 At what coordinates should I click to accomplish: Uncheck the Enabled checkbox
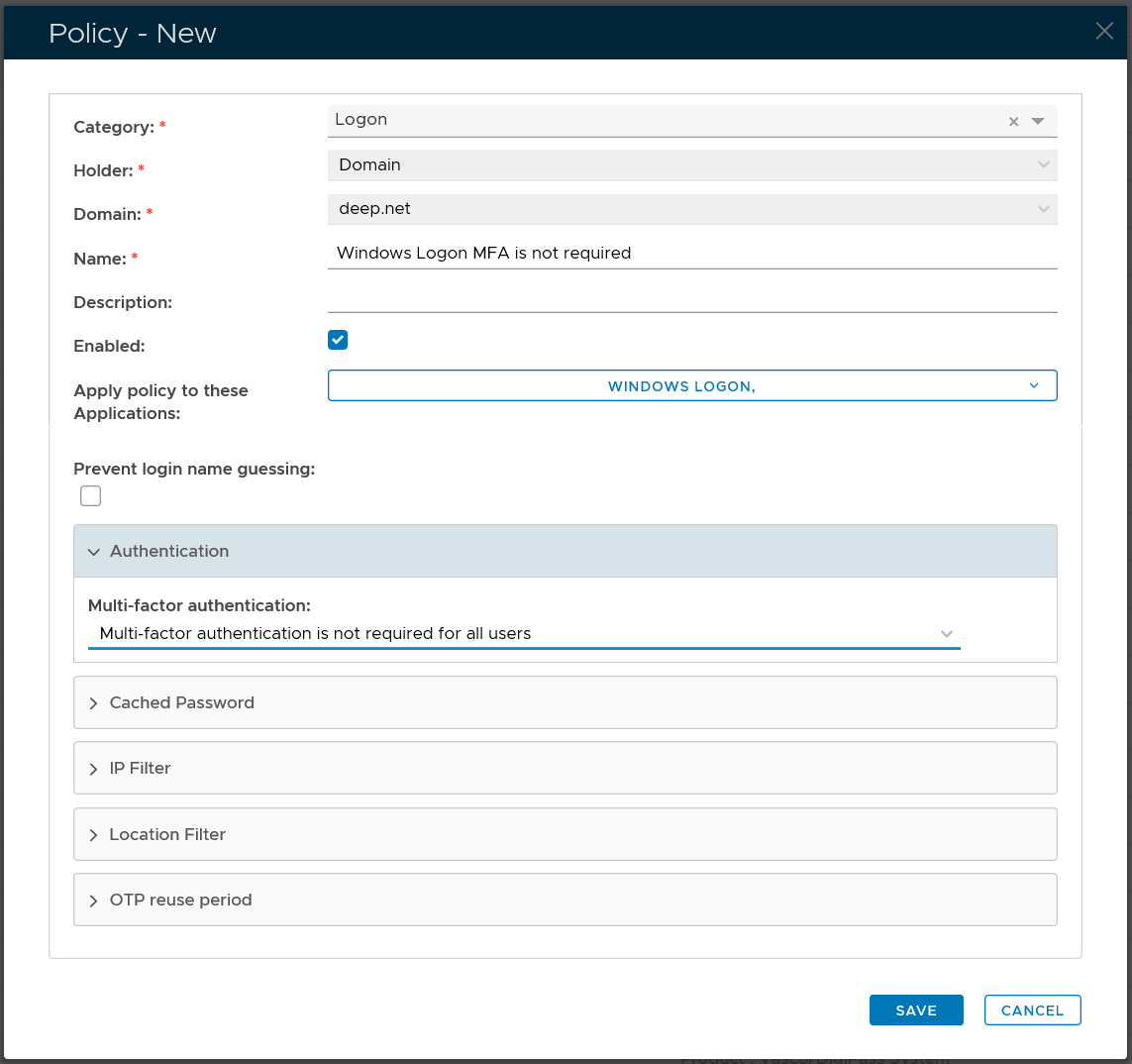338,340
